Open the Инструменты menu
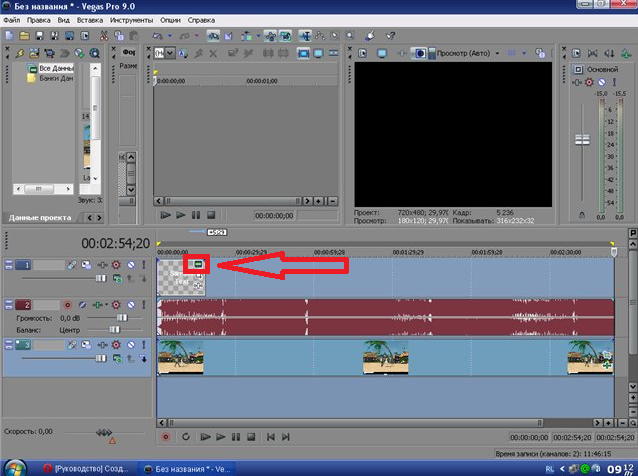The width and height of the screenshot is (638, 476). click(131, 20)
